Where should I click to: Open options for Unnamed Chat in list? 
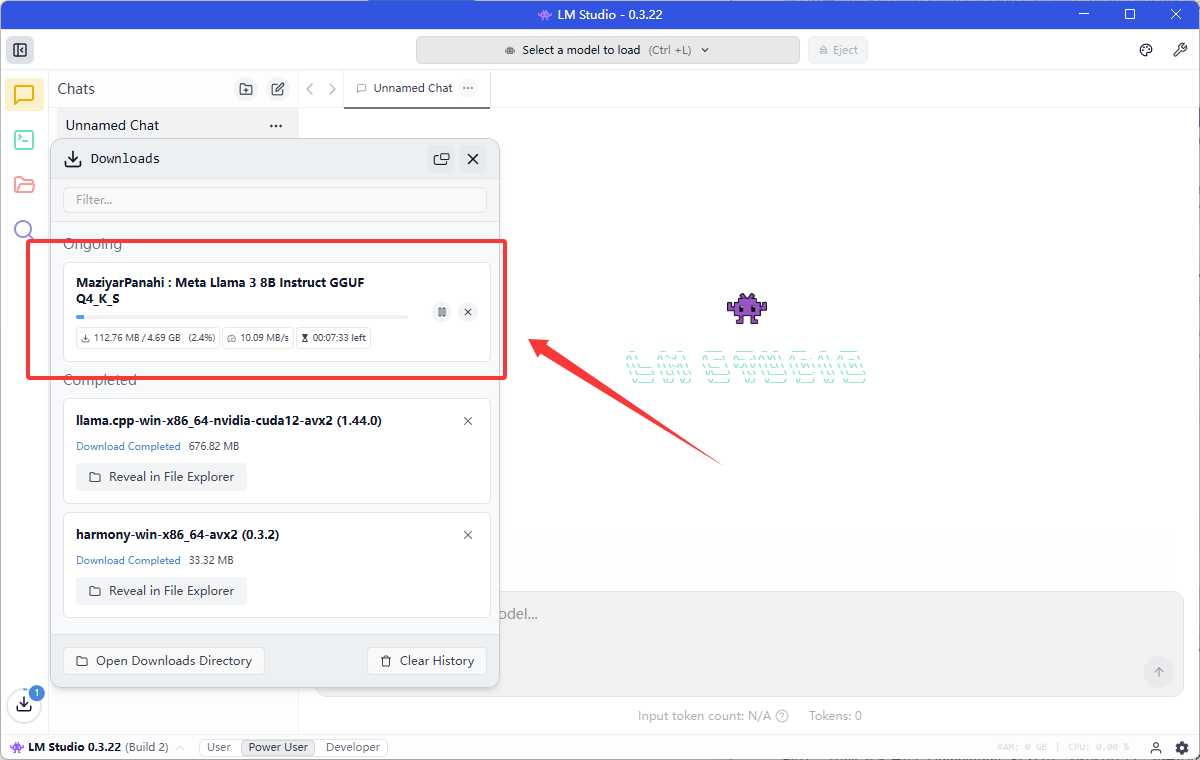click(276, 126)
